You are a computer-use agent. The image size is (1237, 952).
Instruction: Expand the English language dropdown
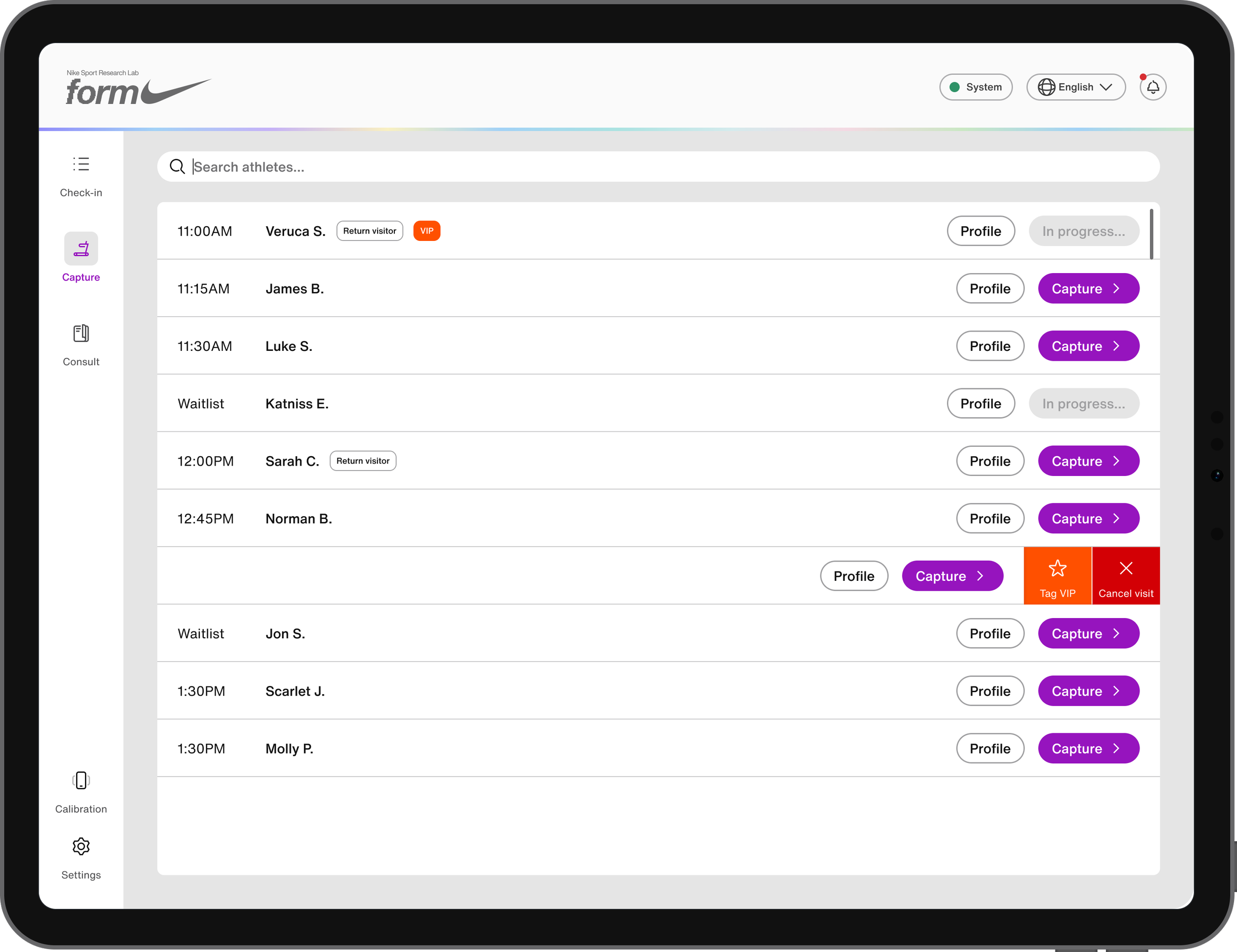tap(1076, 87)
